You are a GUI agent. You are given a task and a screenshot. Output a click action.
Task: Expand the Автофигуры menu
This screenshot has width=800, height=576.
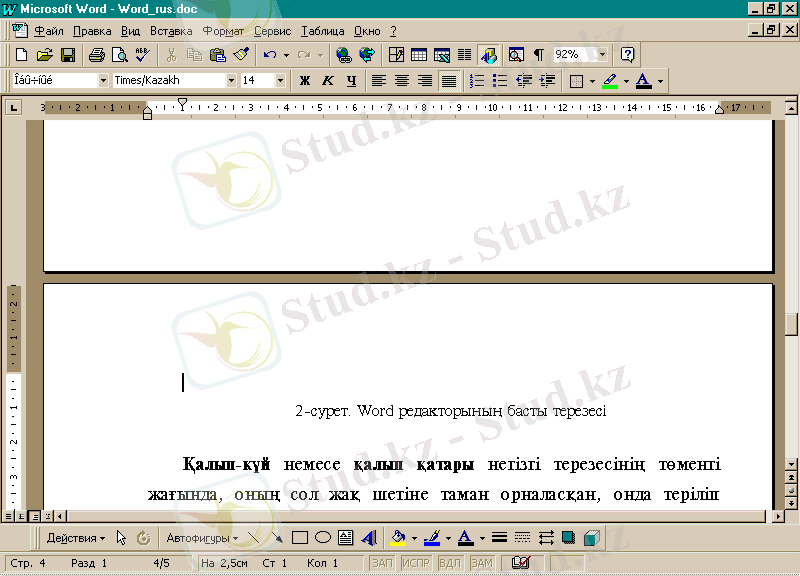pos(202,538)
